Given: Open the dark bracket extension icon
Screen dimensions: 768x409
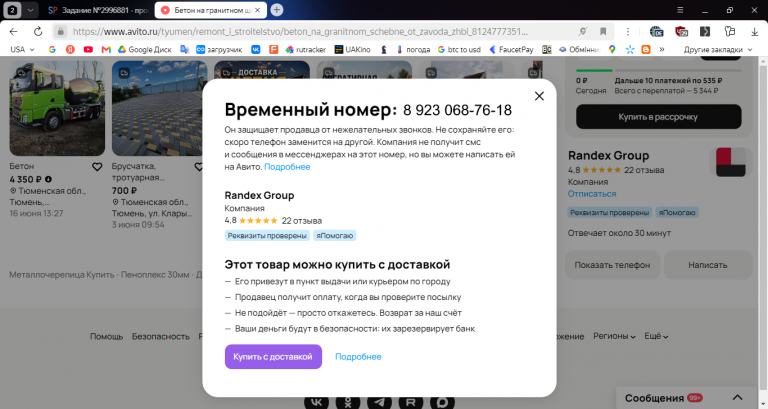Looking at the screenshot, I should [x=705, y=32].
